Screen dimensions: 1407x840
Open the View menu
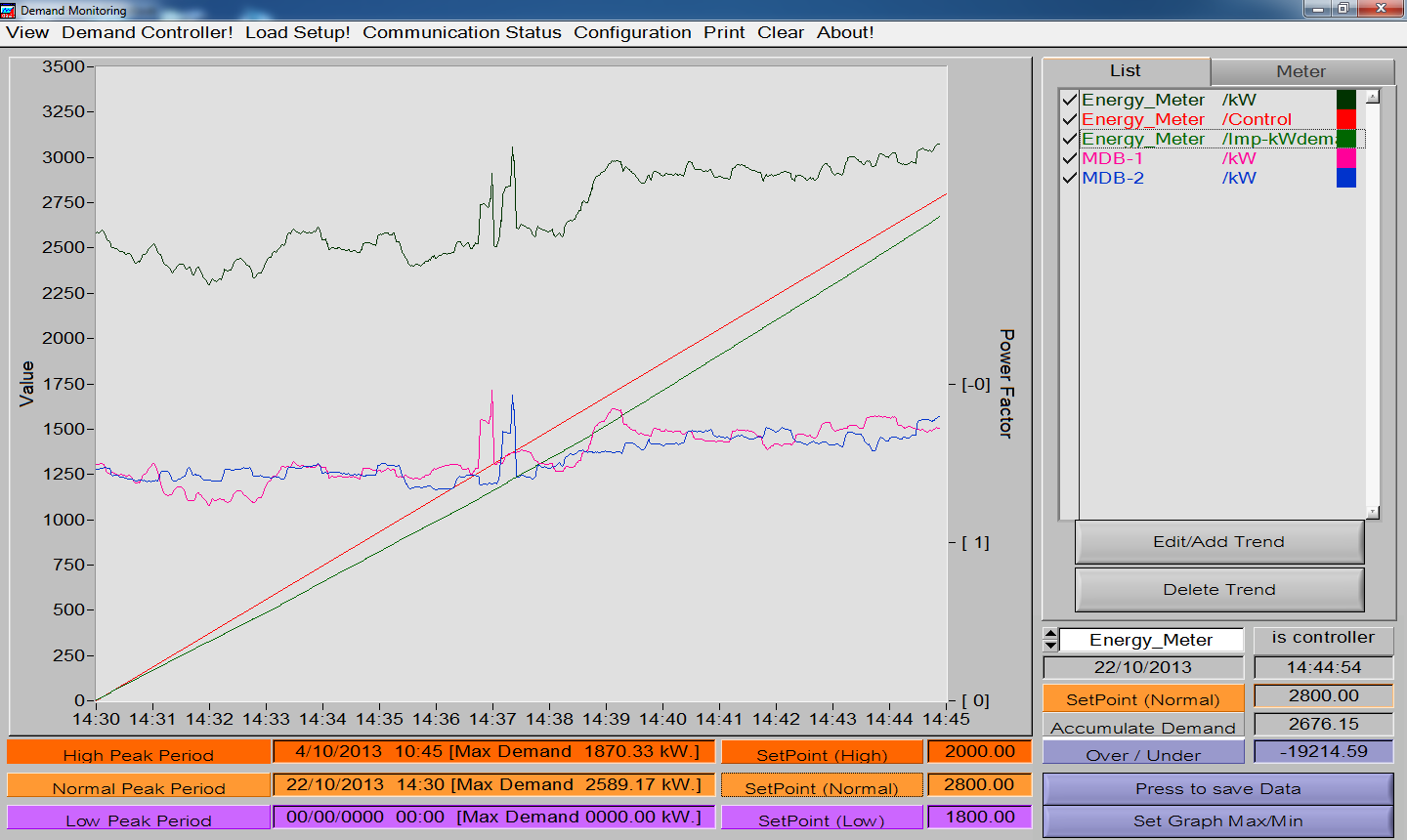[27, 32]
